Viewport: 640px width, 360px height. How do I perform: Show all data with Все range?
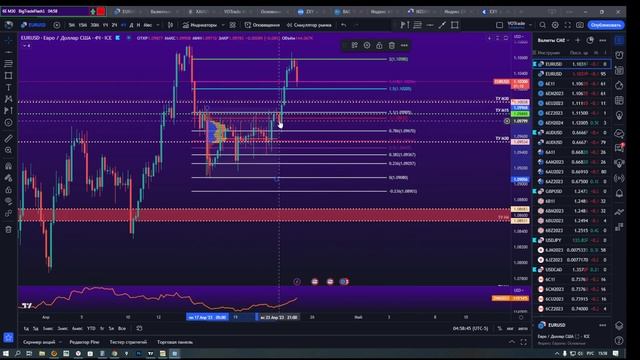tap(122, 329)
